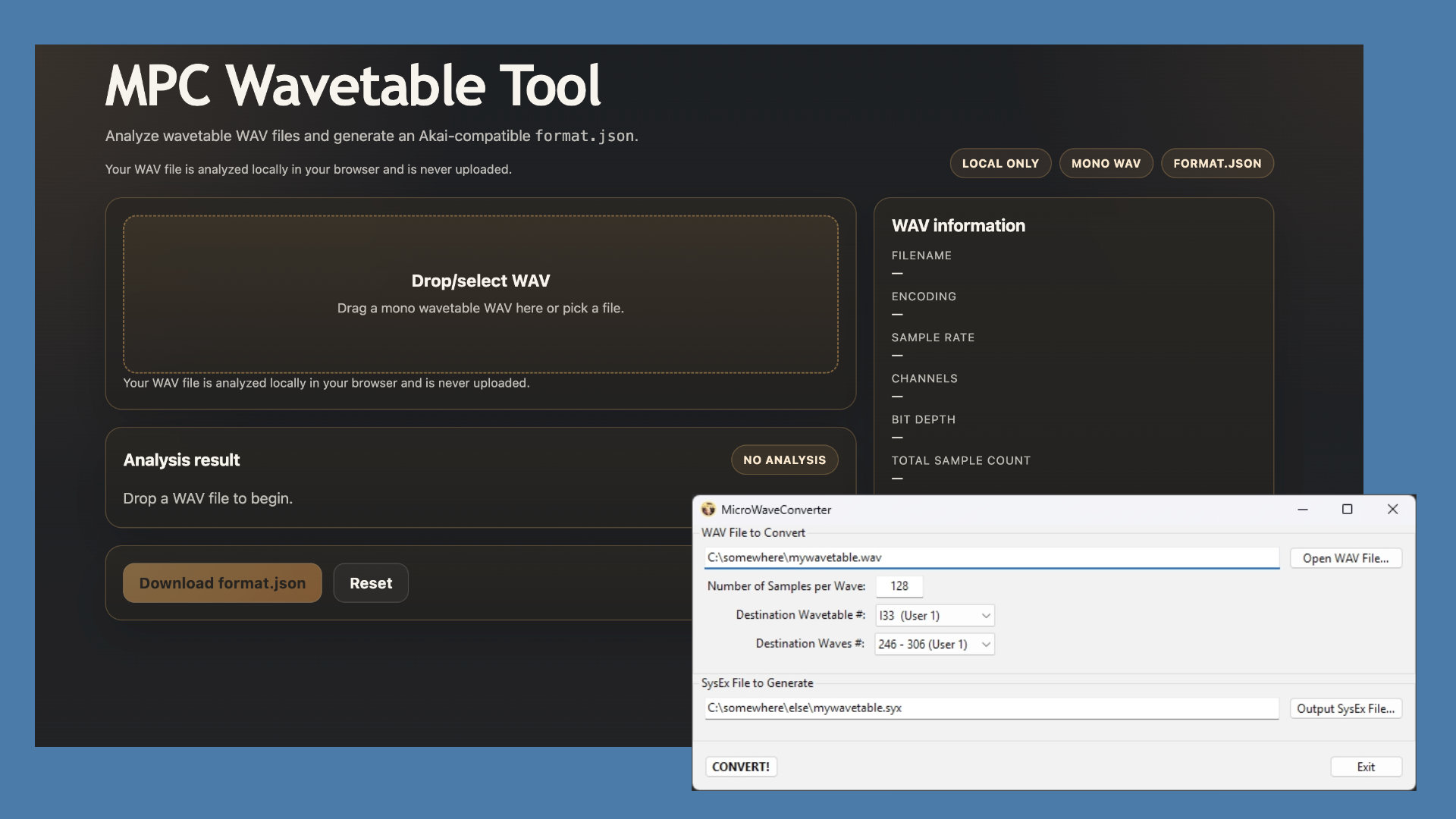Open the Destination Waves dropdown

[935, 644]
